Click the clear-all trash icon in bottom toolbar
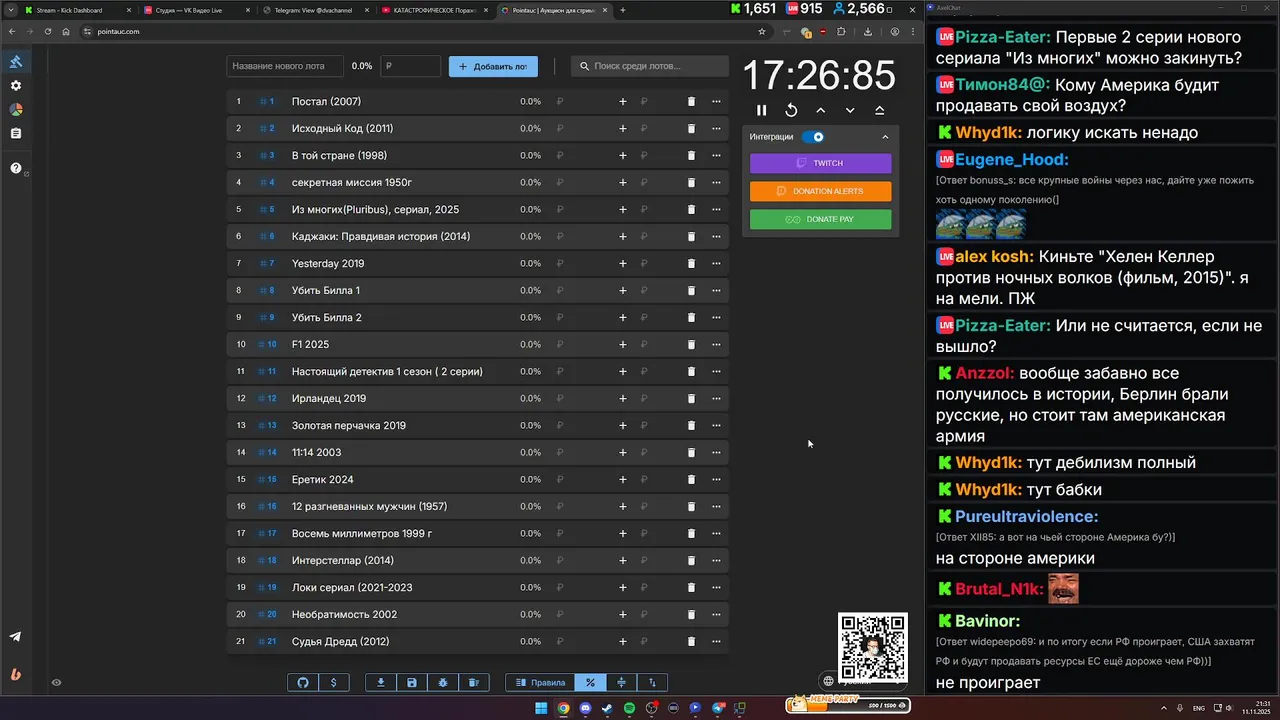1280x720 pixels. click(474, 683)
